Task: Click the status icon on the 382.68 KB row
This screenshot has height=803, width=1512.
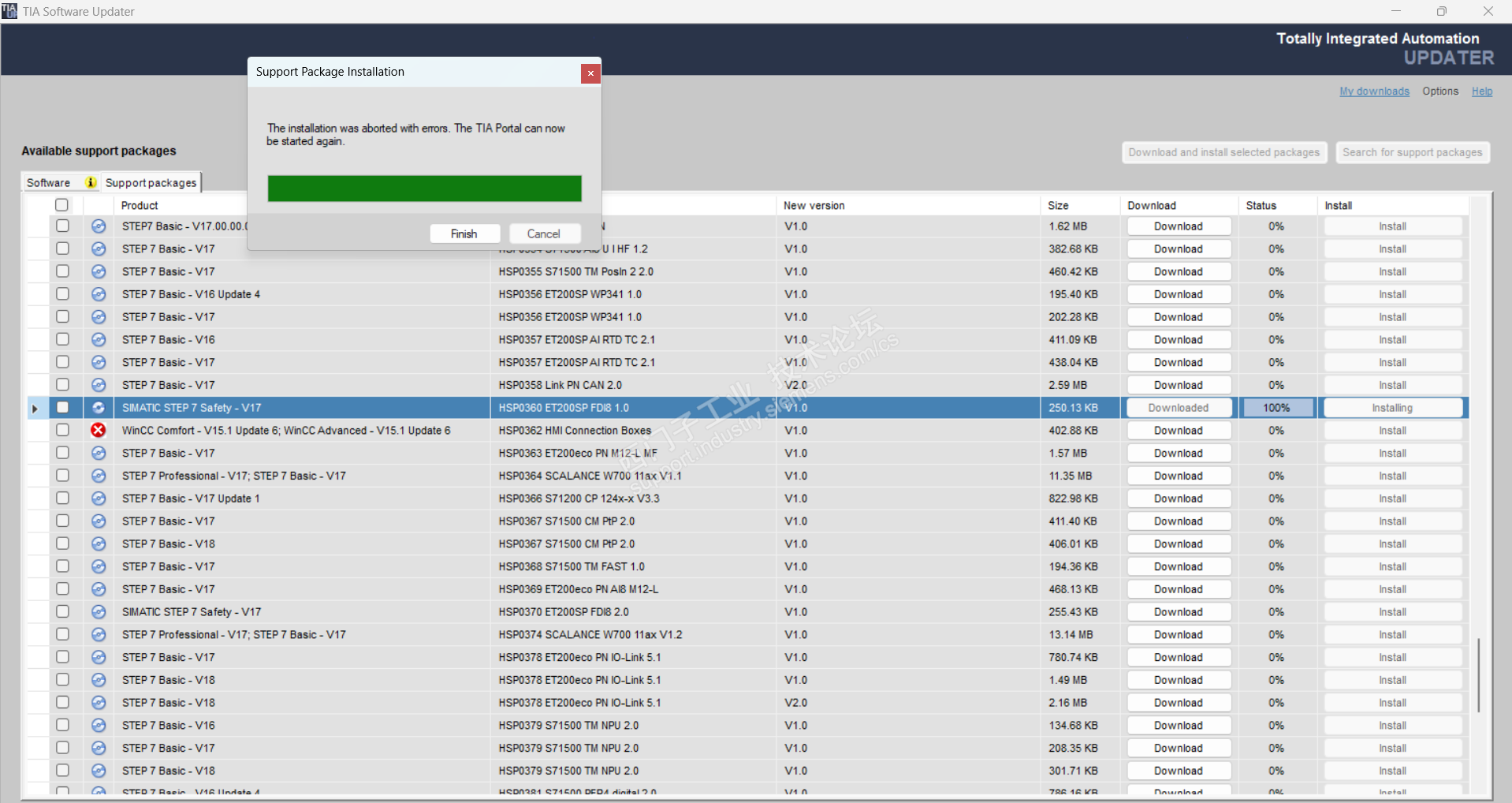Action: pyautogui.click(x=99, y=249)
